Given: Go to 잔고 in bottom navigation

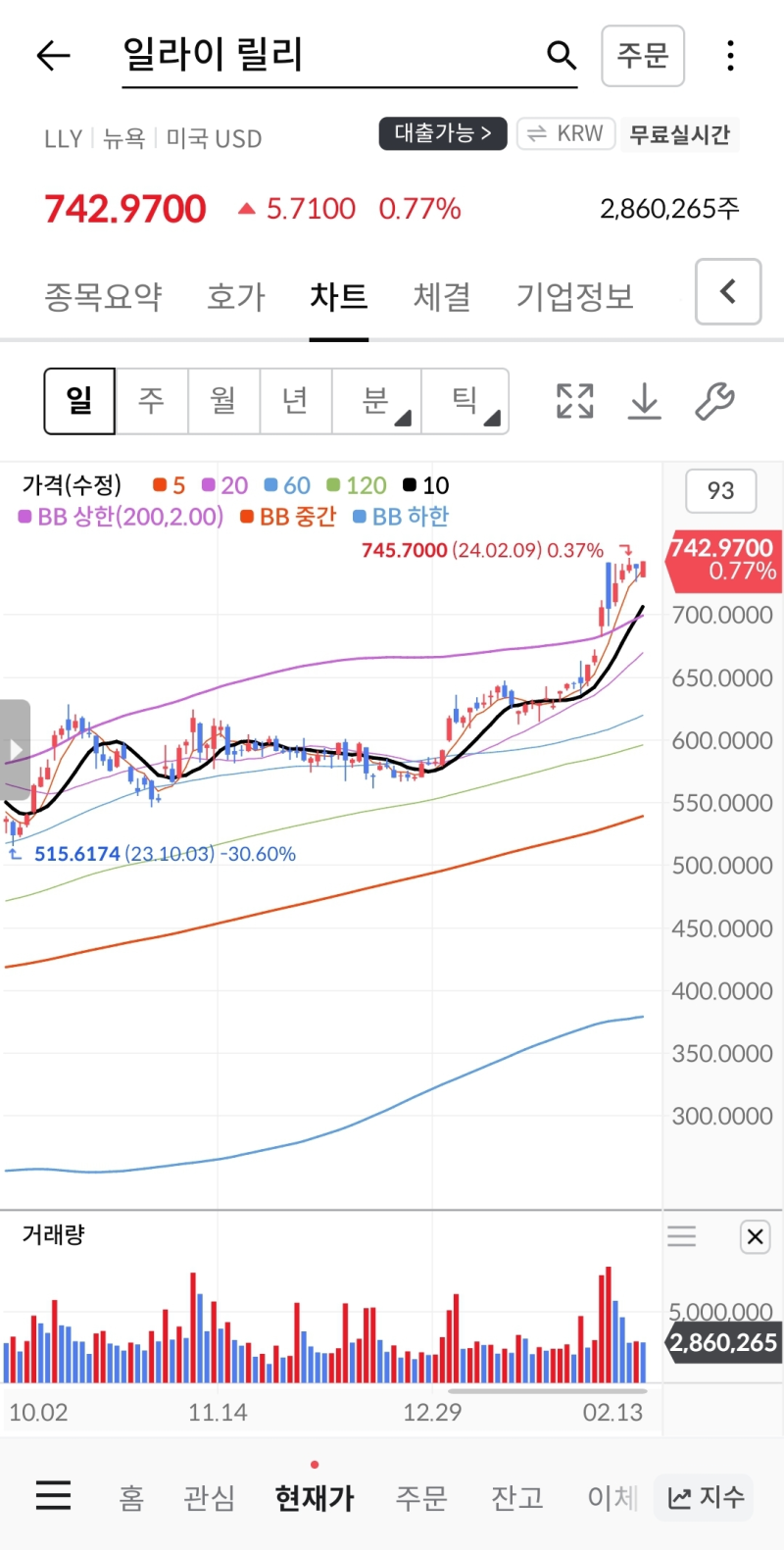Looking at the screenshot, I should (x=516, y=1497).
